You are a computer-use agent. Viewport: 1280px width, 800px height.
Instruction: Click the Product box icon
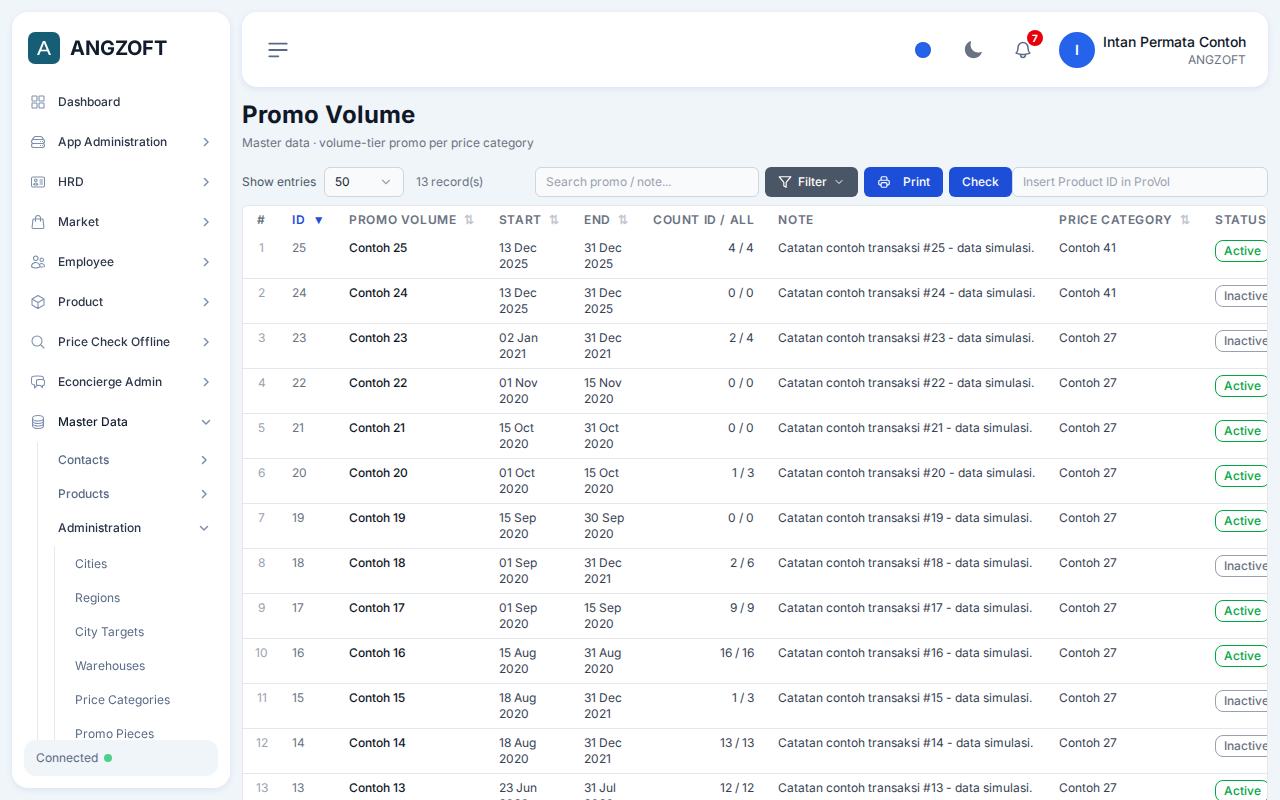point(38,302)
